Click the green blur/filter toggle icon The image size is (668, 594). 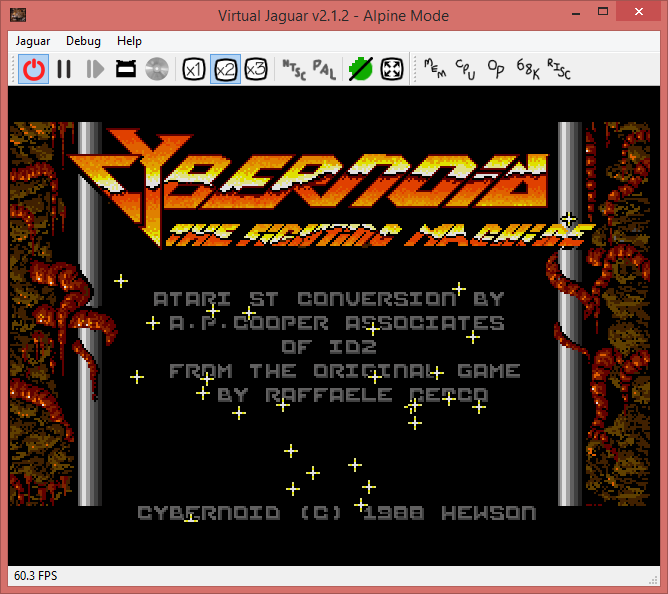click(360, 69)
